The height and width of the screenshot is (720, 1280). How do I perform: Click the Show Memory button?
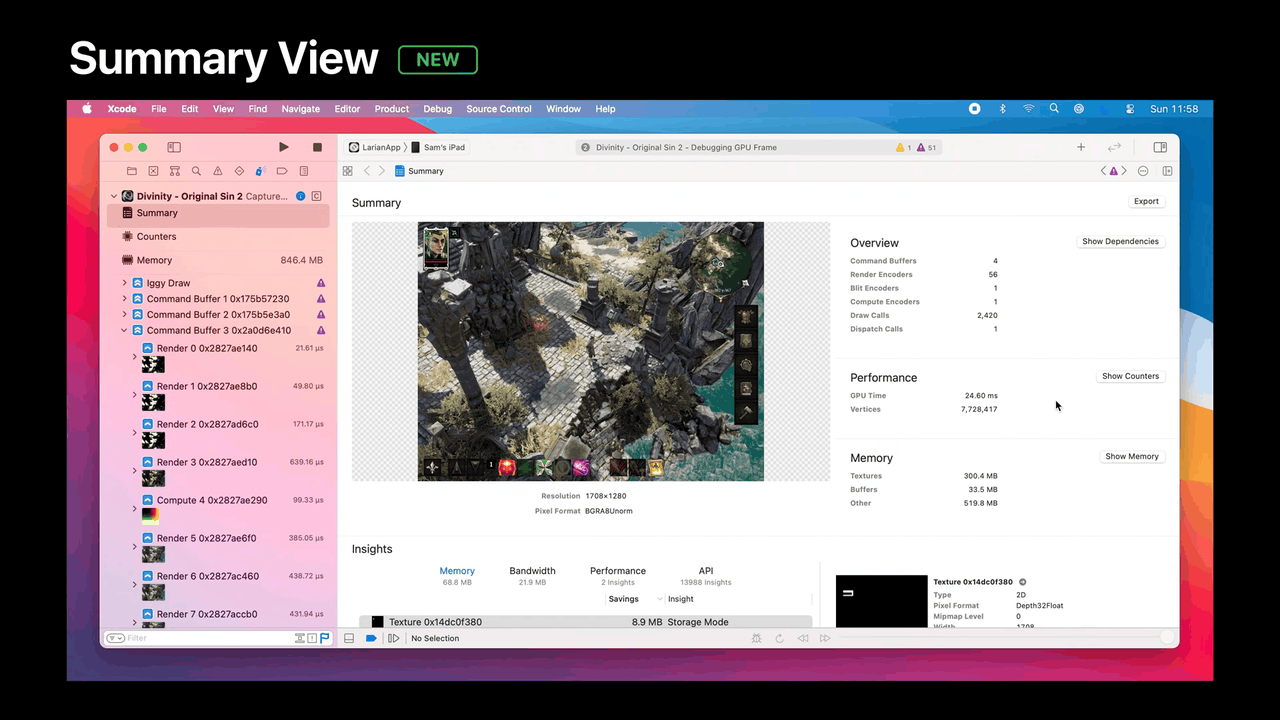[1131, 456]
